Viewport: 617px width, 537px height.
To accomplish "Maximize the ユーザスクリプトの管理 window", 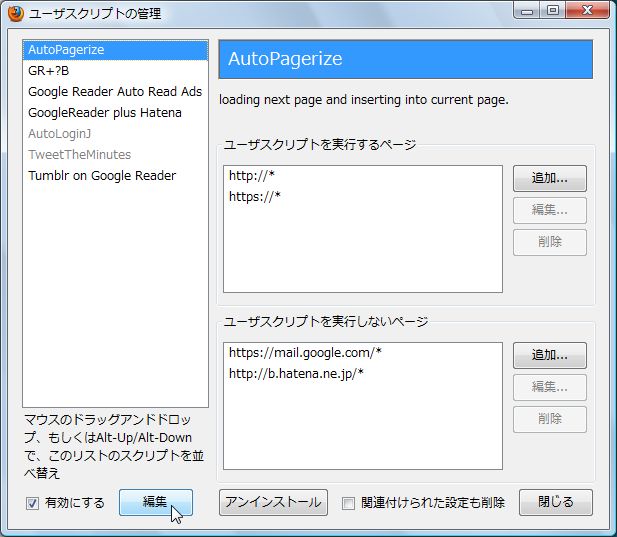I will point(553,11).
